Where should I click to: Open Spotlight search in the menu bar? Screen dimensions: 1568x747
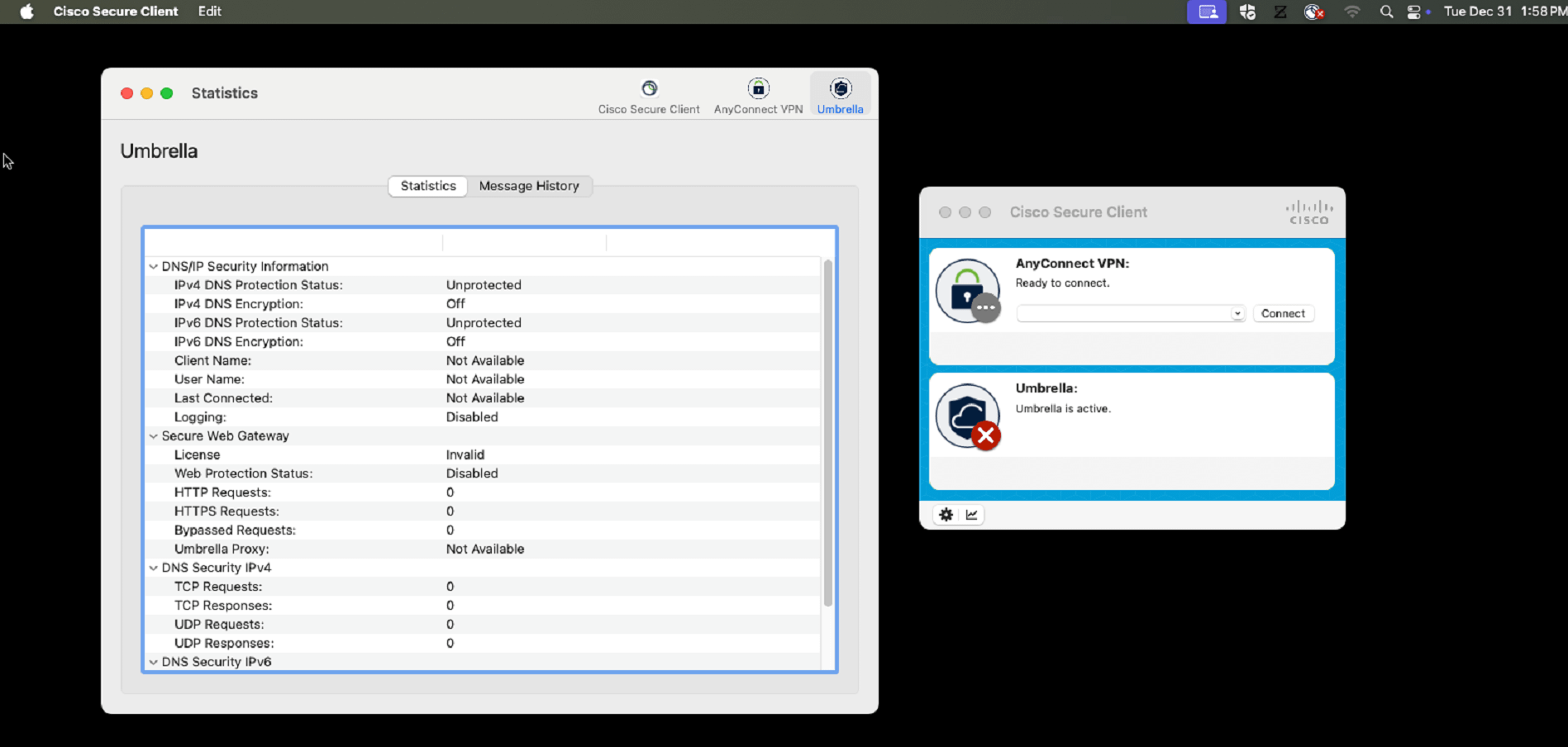tap(1386, 12)
